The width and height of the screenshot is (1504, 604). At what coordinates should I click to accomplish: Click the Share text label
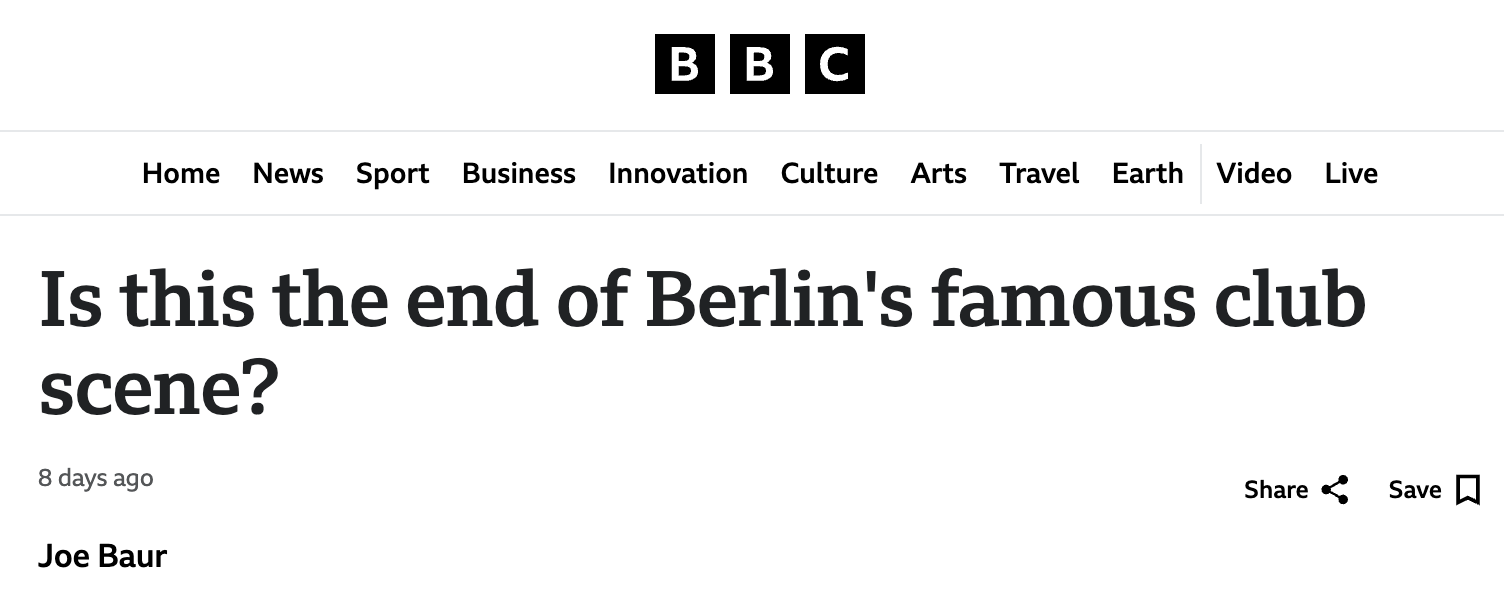click(x=1276, y=490)
